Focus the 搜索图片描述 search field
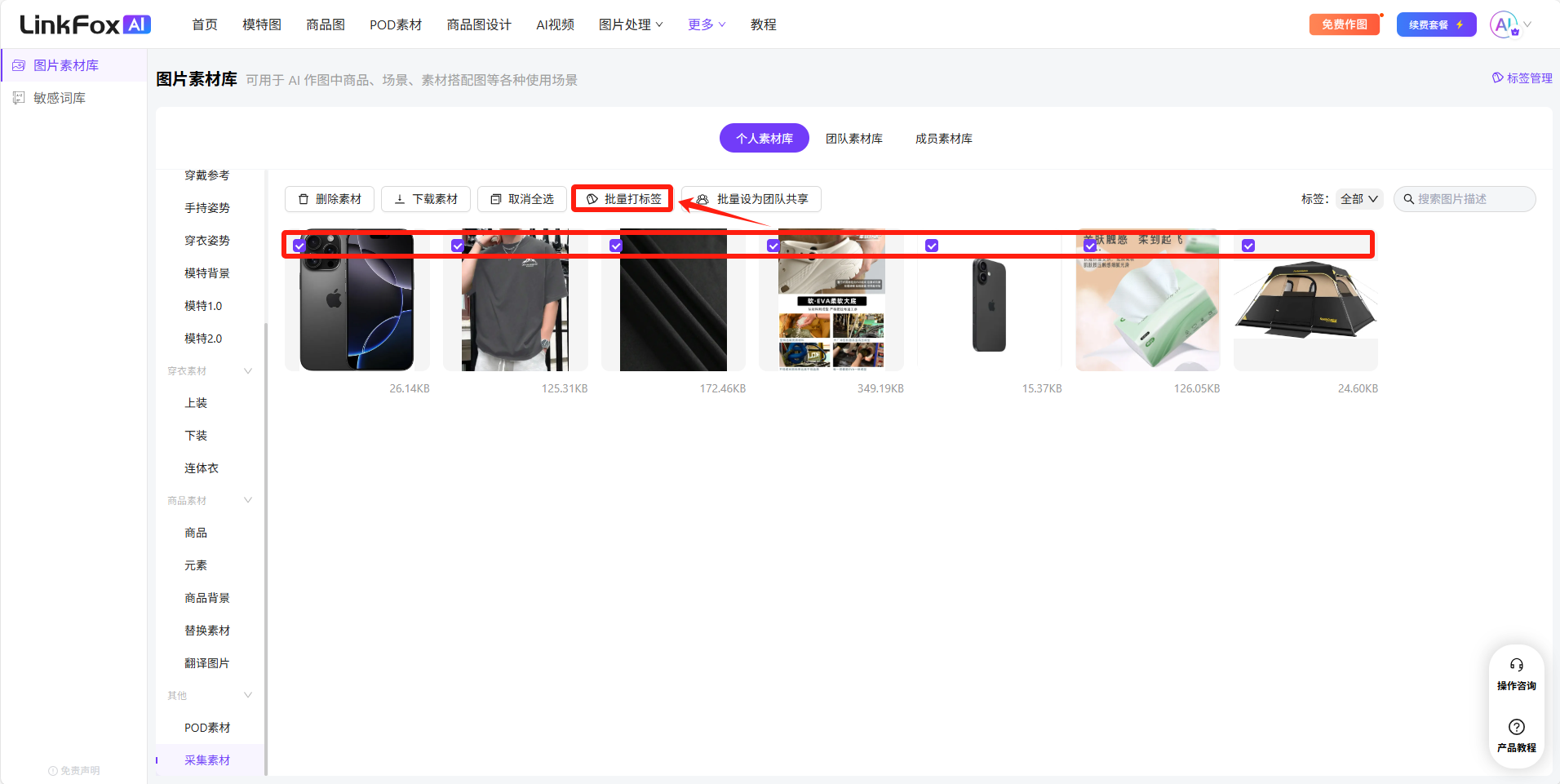The image size is (1560, 784). pos(1465,199)
